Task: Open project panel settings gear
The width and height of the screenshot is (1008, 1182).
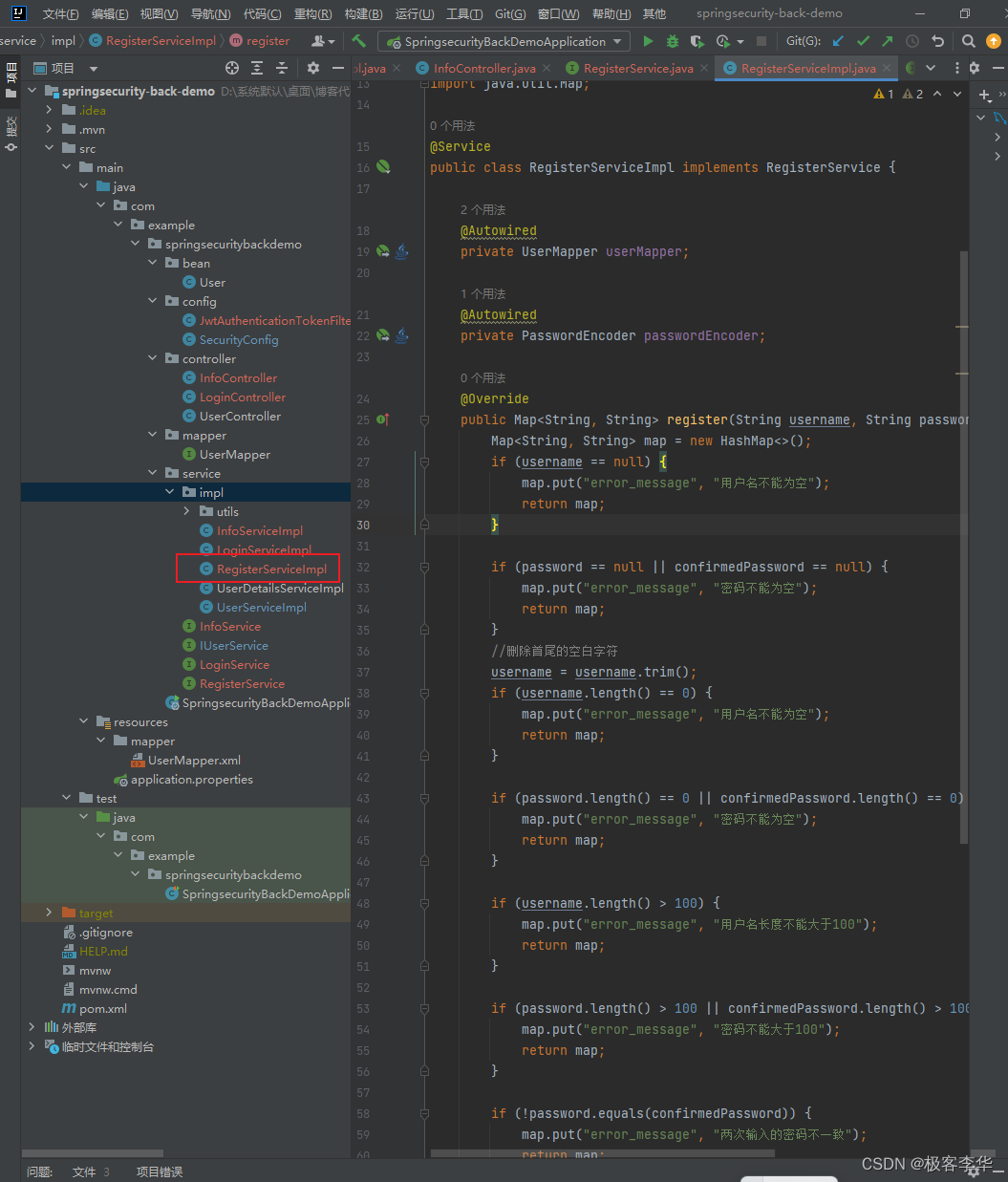Action: [x=313, y=68]
